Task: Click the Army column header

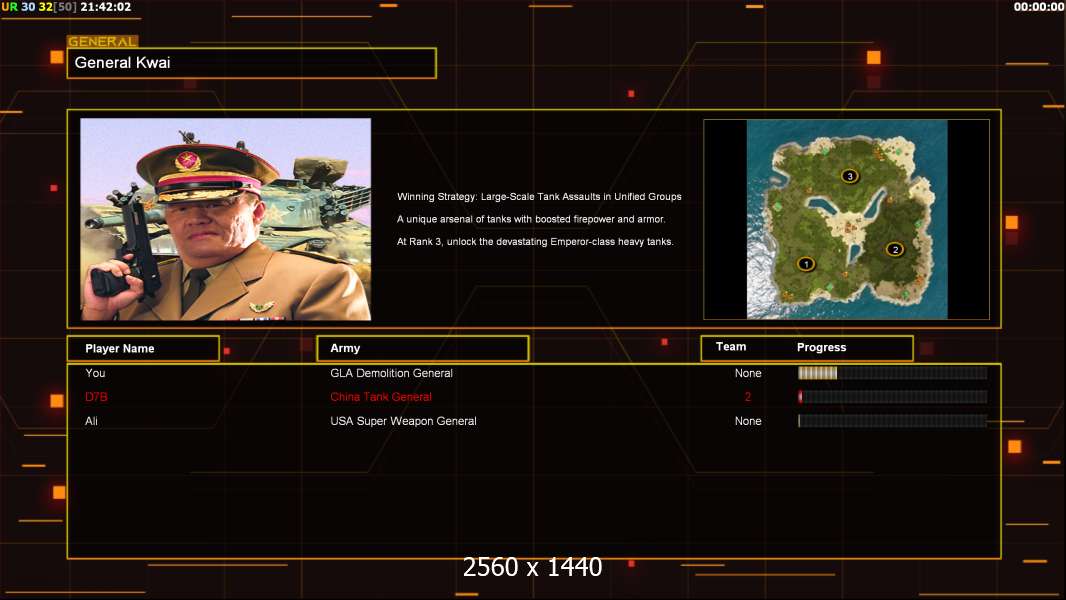Action: point(422,348)
